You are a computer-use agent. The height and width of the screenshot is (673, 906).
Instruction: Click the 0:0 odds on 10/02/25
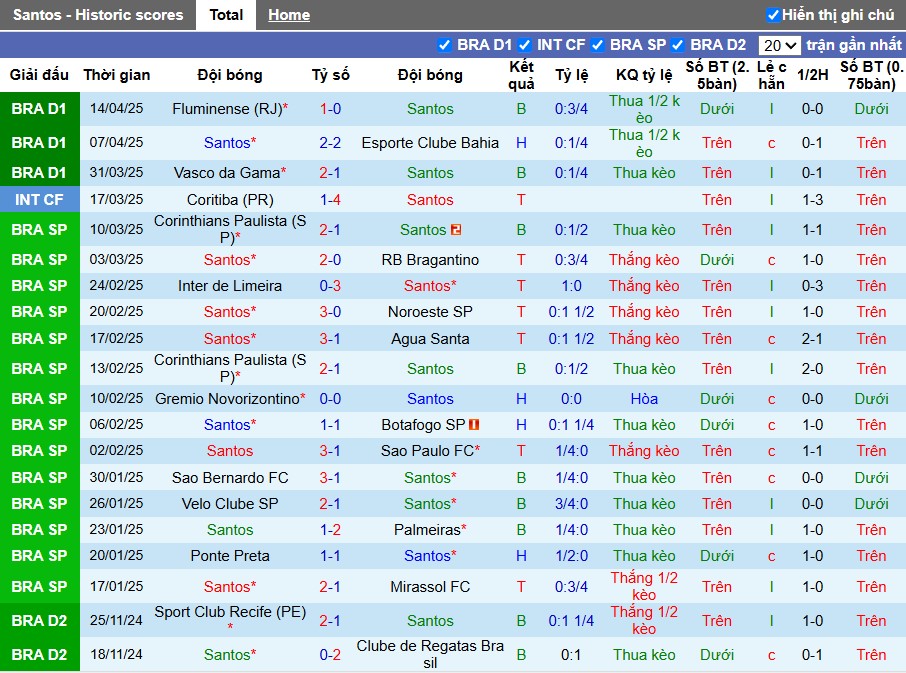[x=571, y=399]
